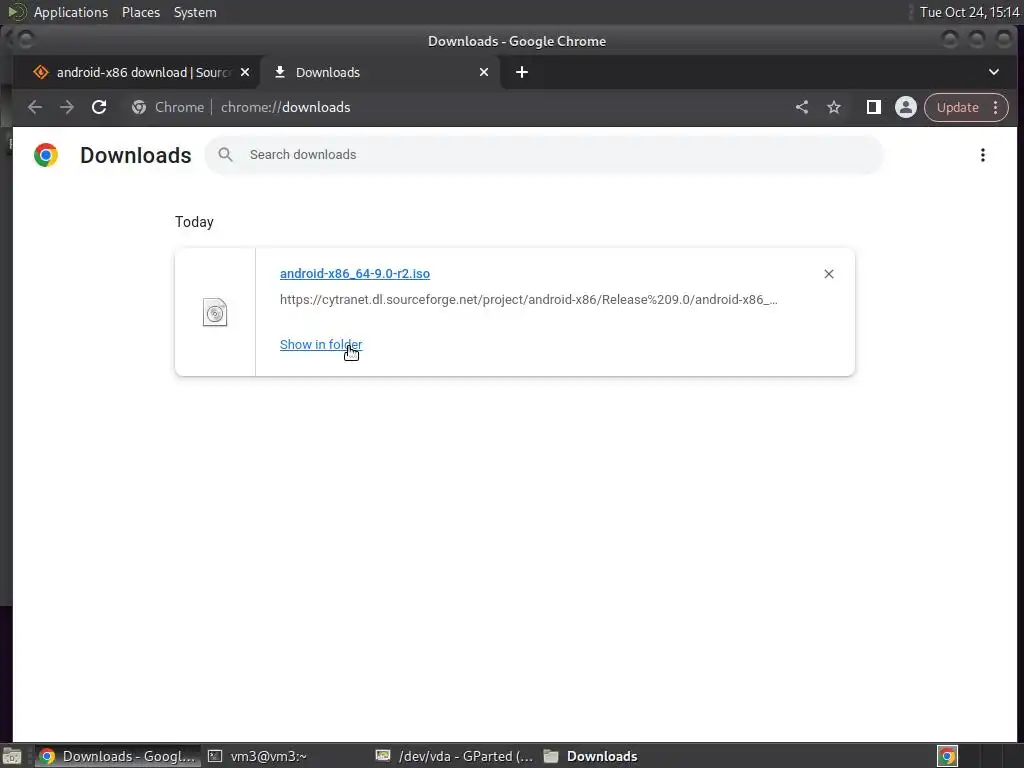This screenshot has height=768, width=1024.
Task: Close the android-x86 download tab
Action: 245,72
